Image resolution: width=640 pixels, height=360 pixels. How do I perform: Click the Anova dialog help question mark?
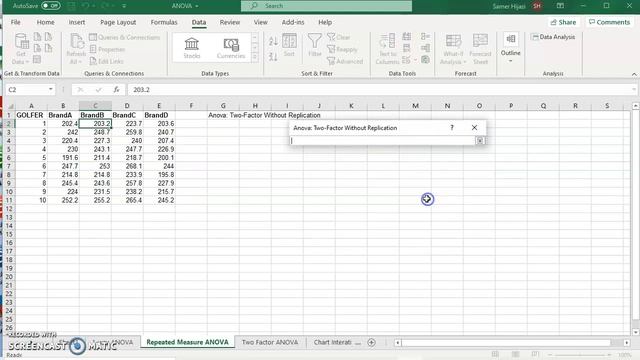point(452,128)
